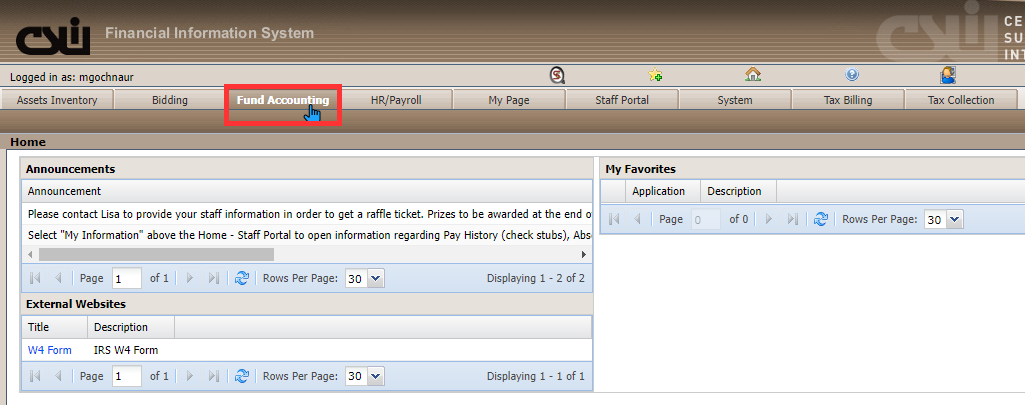Viewport: 1025px width, 405px height.
Task: Click the page number field in Announcements
Action: (x=126, y=279)
